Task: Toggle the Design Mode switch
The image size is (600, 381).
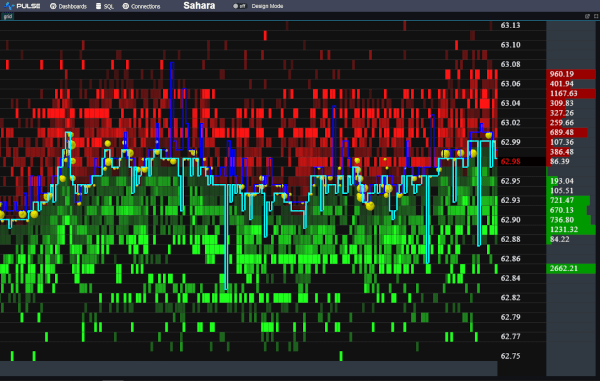Action: (239, 6)
